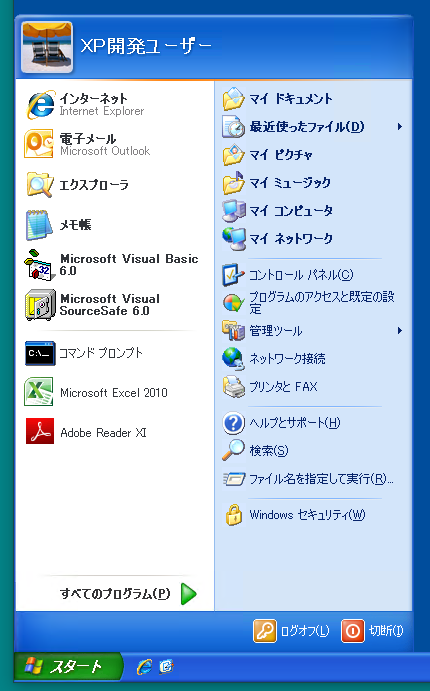Screen dimensions: 430x691
Task: Click Microsoft Visual SourceSafe 6.0 text
Action: pos(110,305)
